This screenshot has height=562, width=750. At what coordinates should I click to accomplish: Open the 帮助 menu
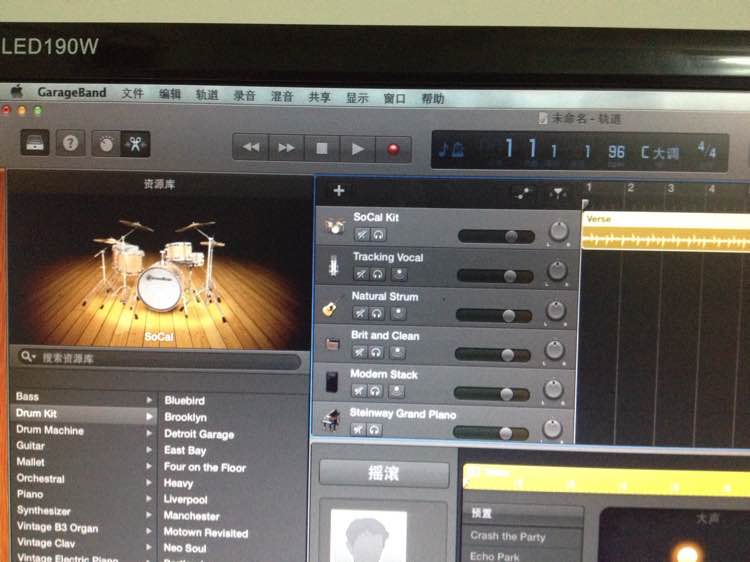[x=432, y=99]
